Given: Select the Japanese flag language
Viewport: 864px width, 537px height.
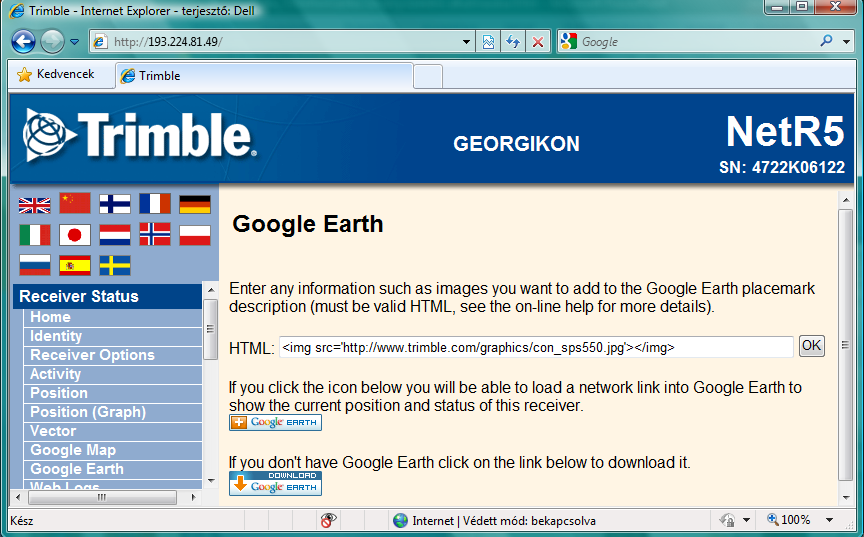Looking at the screenshot, I should coord(75,235).
